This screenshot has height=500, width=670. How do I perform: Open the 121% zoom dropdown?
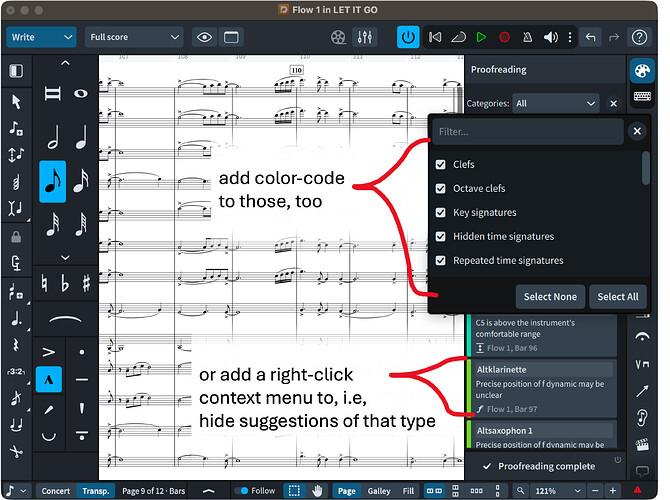557,491
